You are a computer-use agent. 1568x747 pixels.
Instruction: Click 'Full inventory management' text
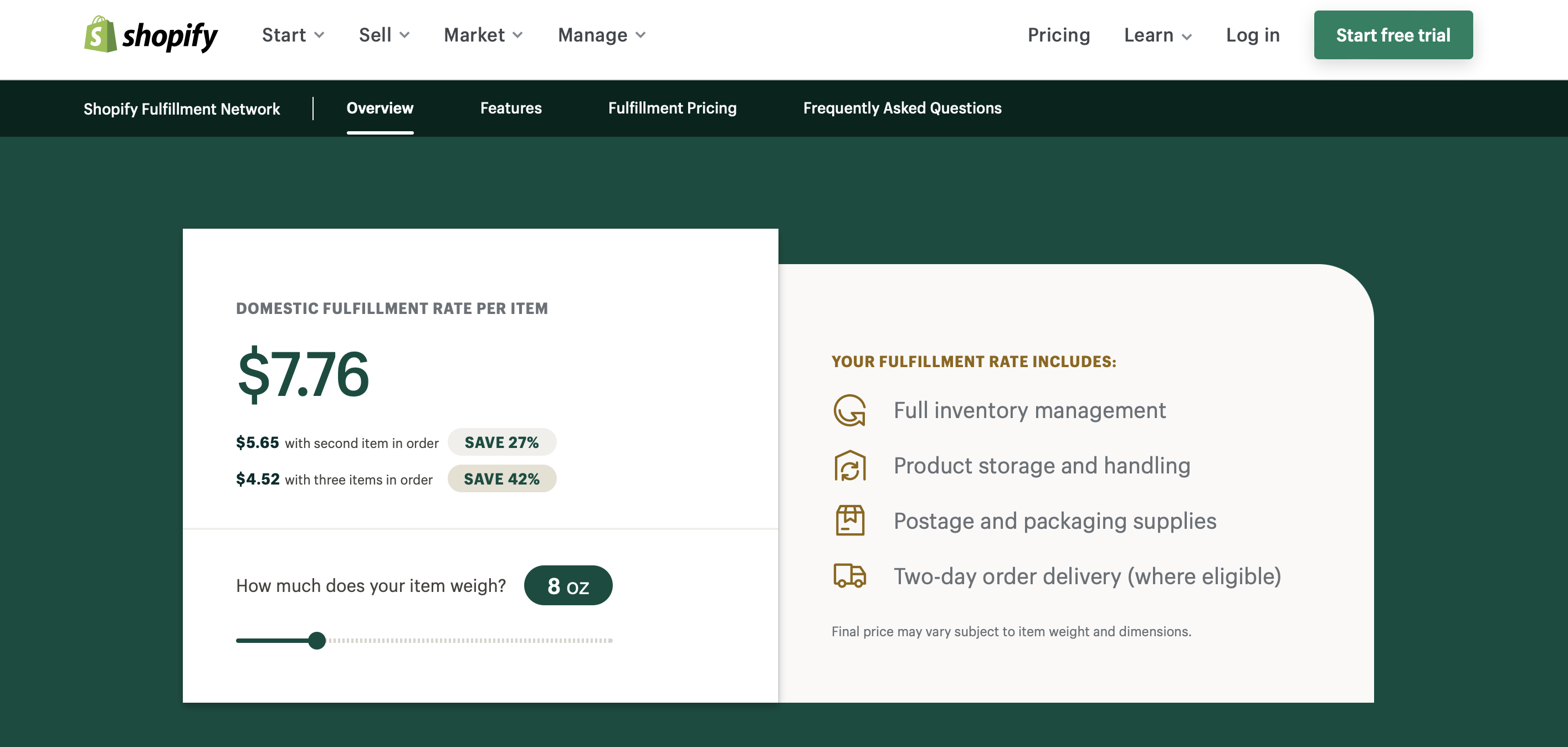point(1029,411)
